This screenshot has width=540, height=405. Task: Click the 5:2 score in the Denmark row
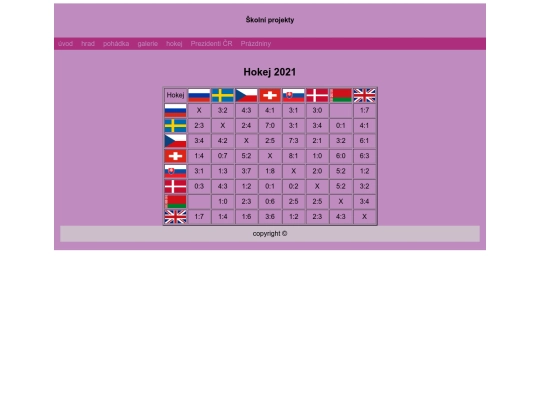click(x=341, y=186)
